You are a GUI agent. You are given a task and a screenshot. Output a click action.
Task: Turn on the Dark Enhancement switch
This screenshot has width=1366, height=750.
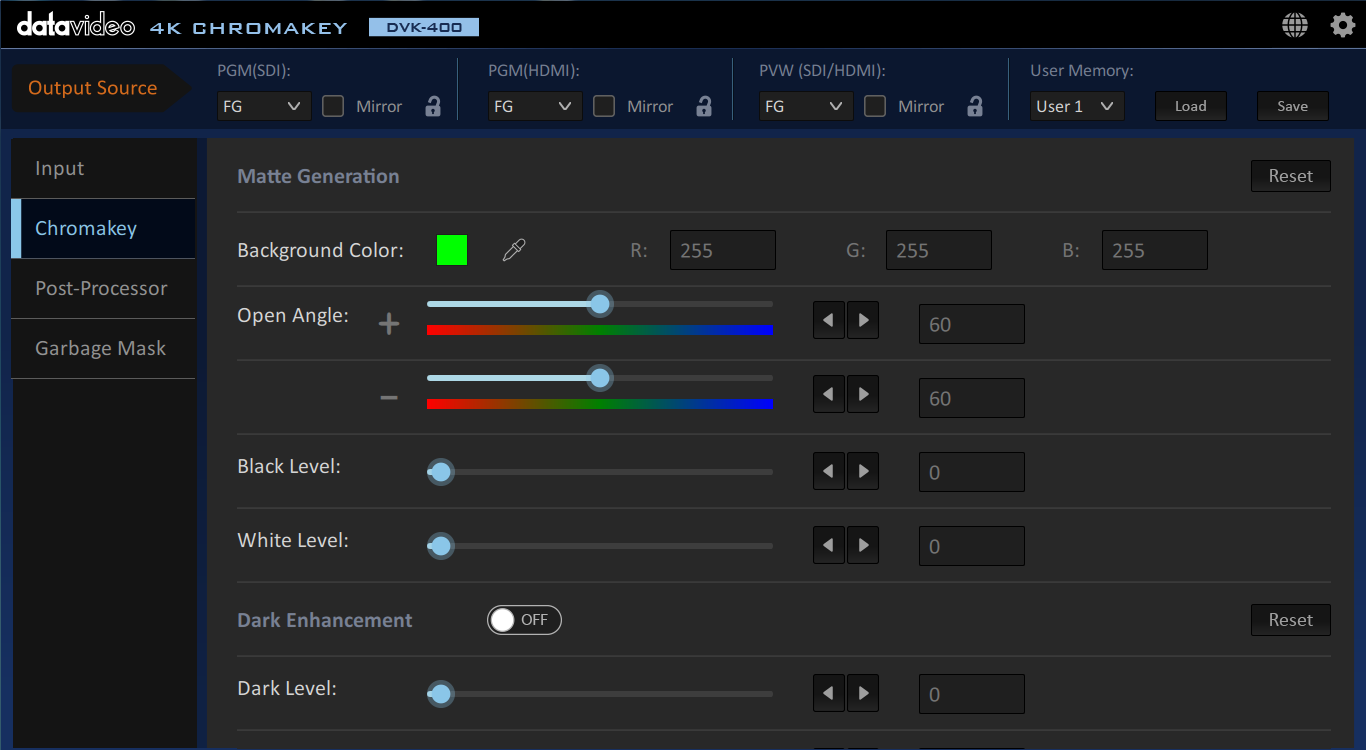tap(524, 620)
